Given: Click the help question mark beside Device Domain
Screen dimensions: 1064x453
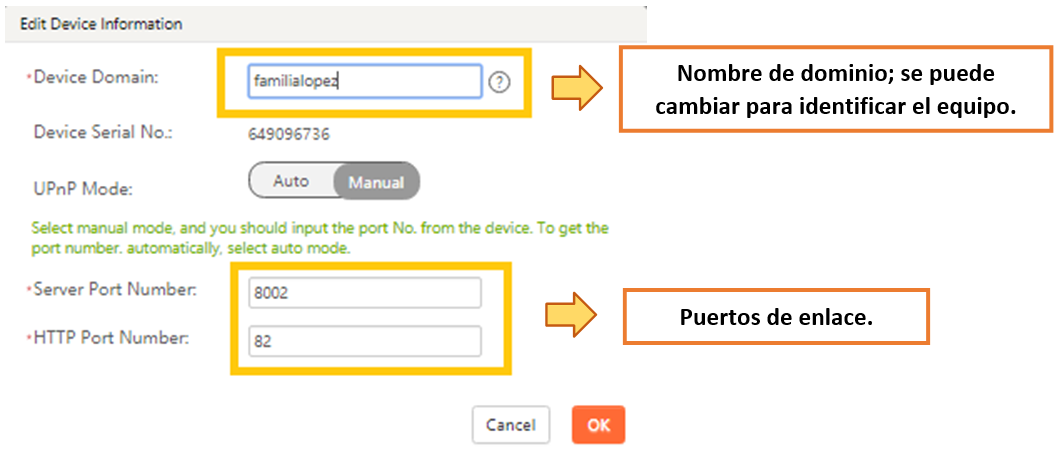Looking at the screenshot, I should click(499, 83).
